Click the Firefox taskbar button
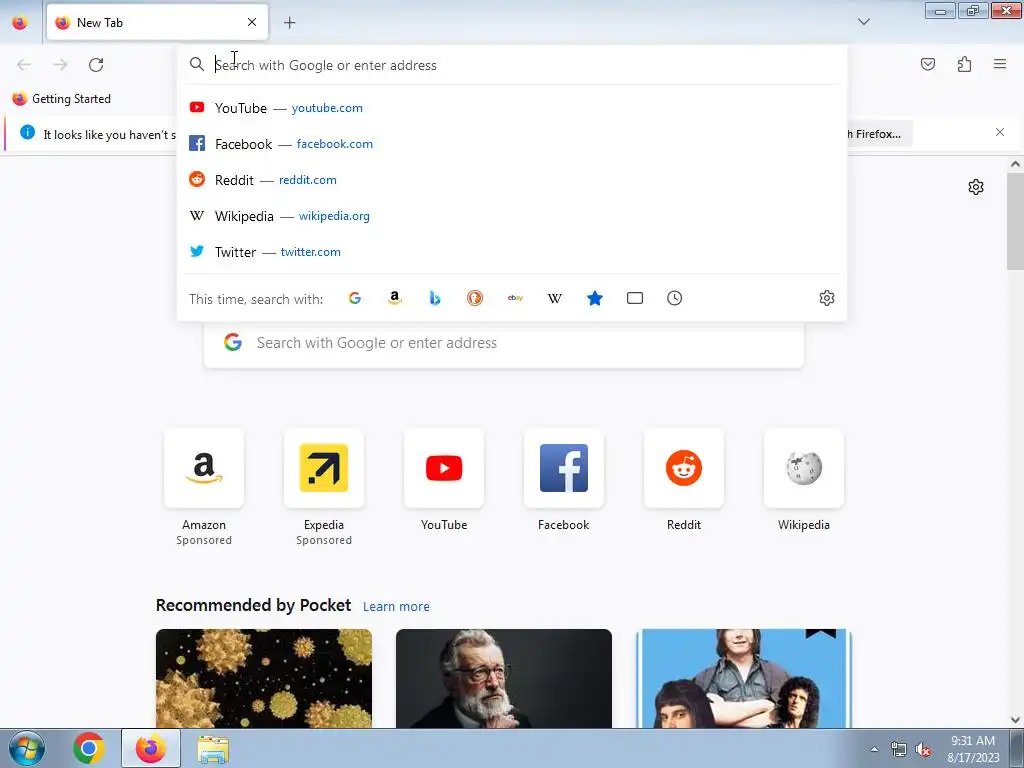Image resolution: width=1024 pixels, height=768 pixels. coord(151,748)
